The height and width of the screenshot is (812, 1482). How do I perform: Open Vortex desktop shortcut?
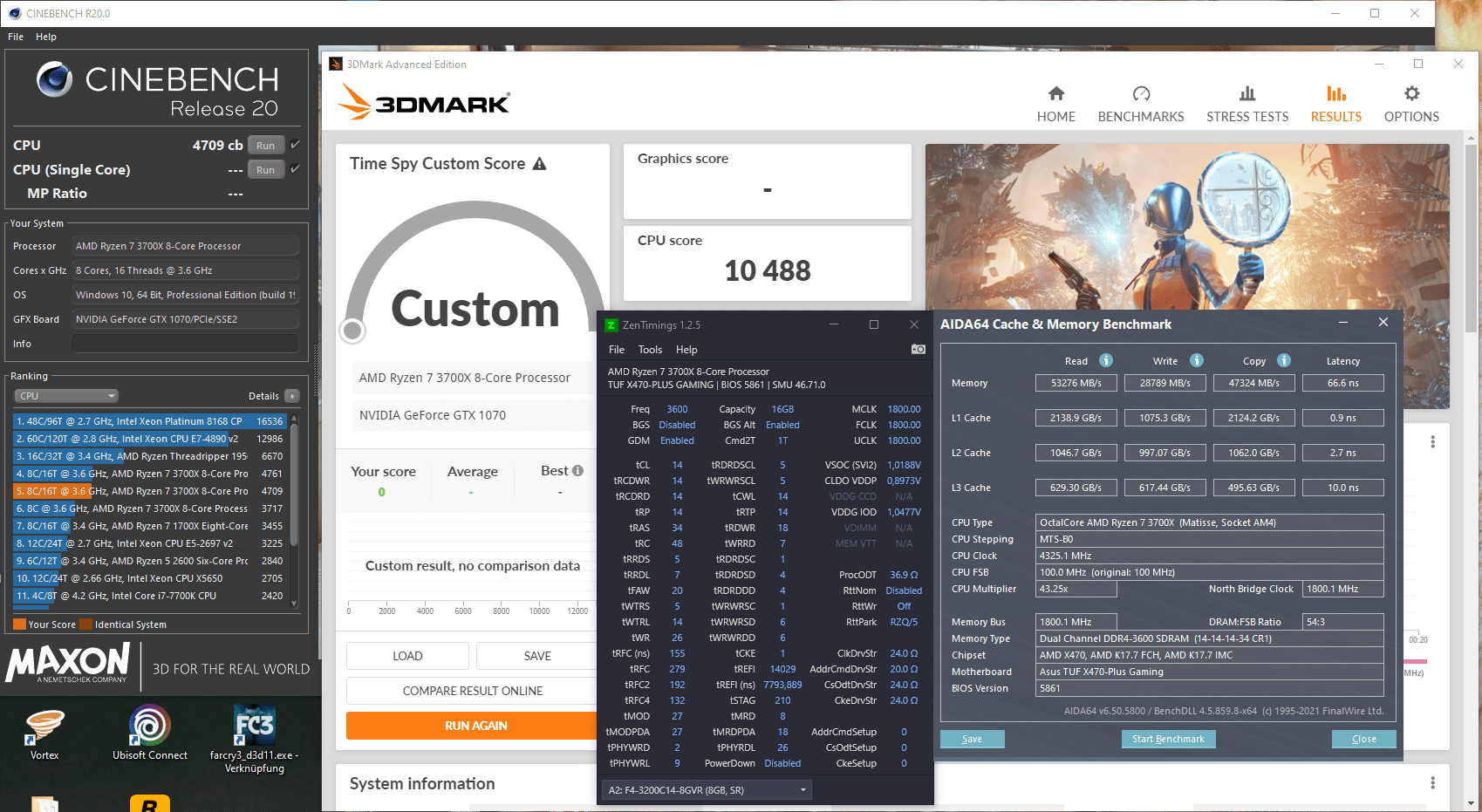point(44,734)
